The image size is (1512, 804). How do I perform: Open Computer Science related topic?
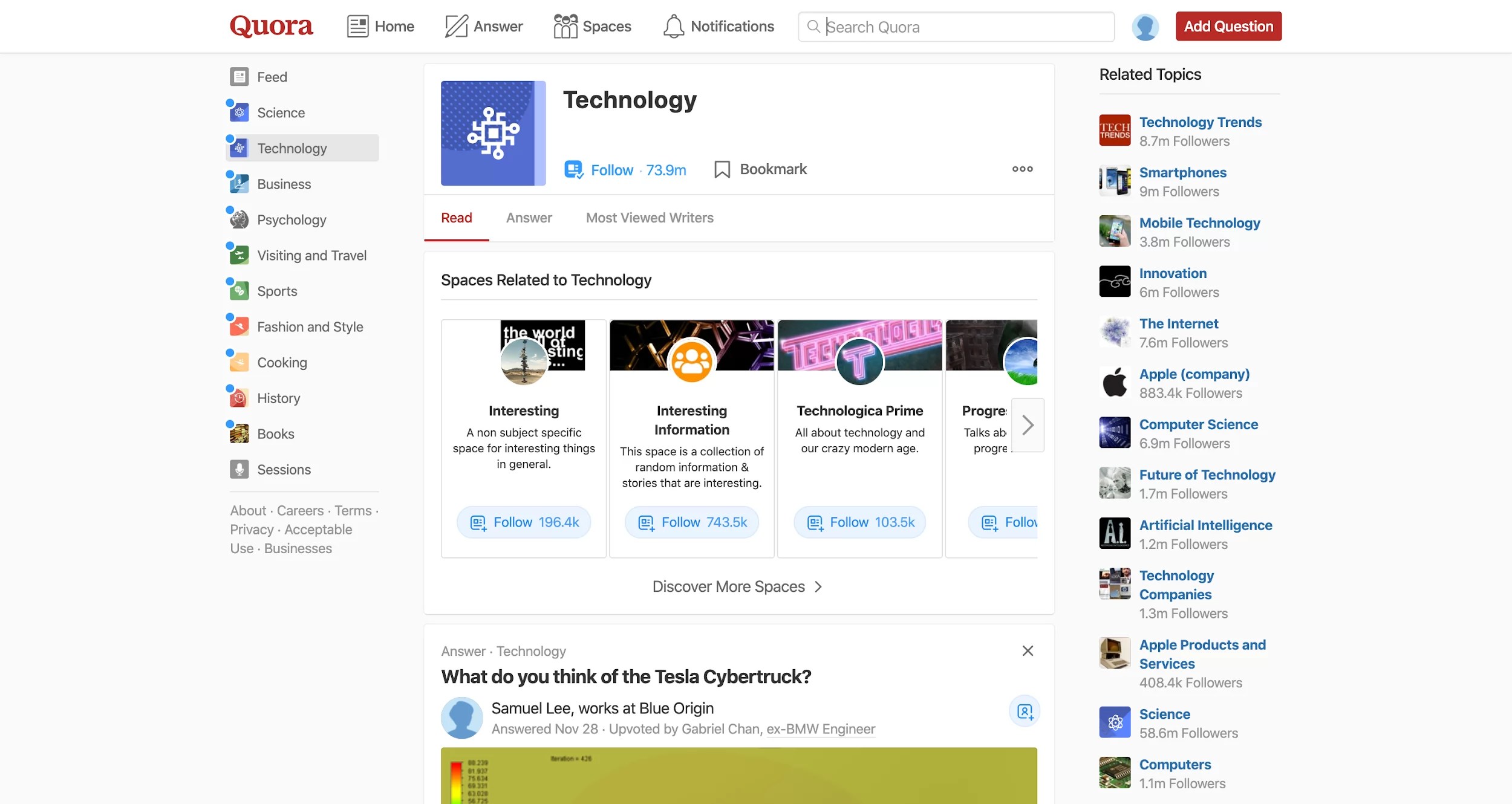[x=1199, y=424]
